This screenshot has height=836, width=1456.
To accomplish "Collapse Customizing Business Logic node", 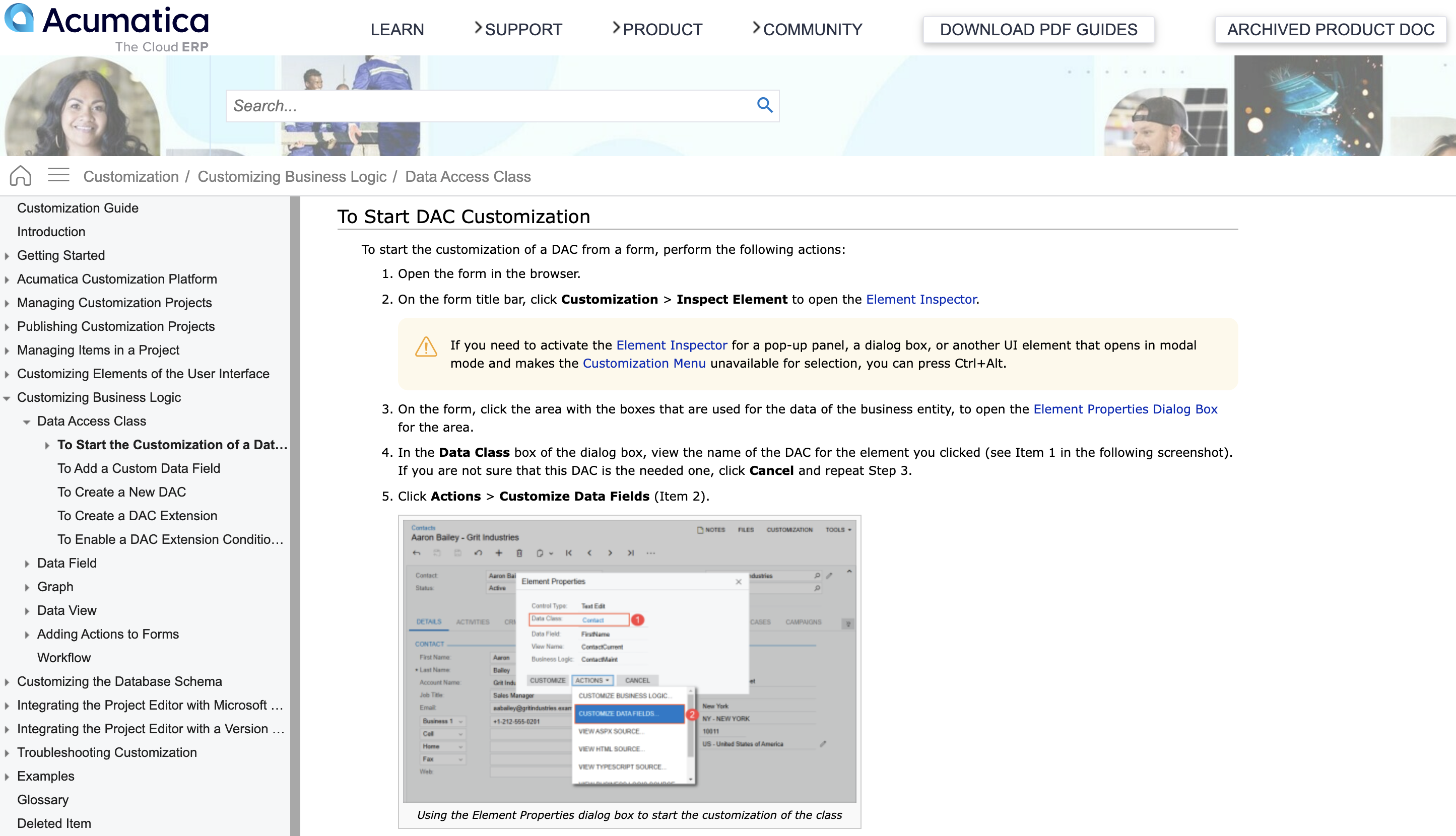I will click(7, 398).
